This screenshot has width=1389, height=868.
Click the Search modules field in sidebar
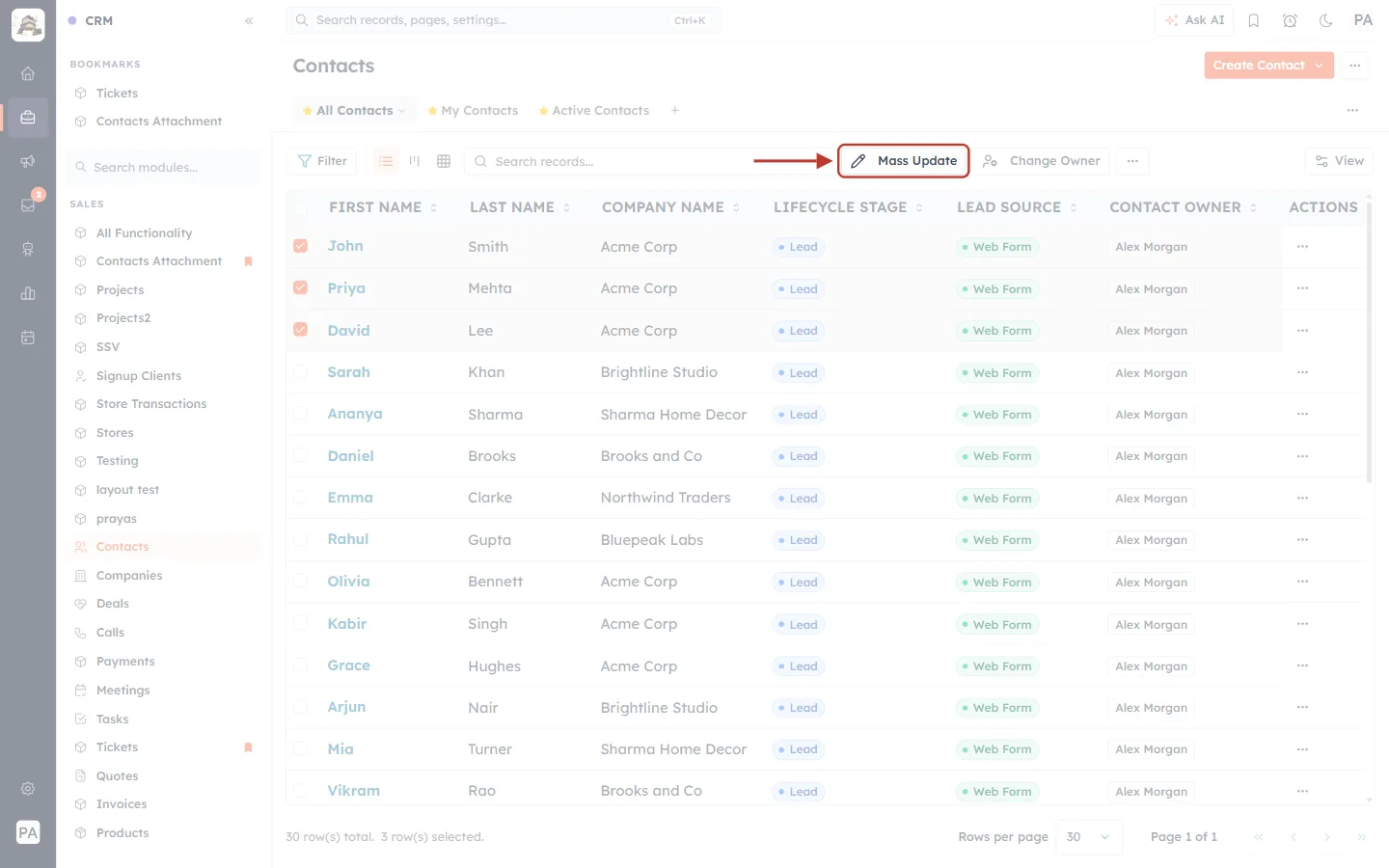(166, 167)
